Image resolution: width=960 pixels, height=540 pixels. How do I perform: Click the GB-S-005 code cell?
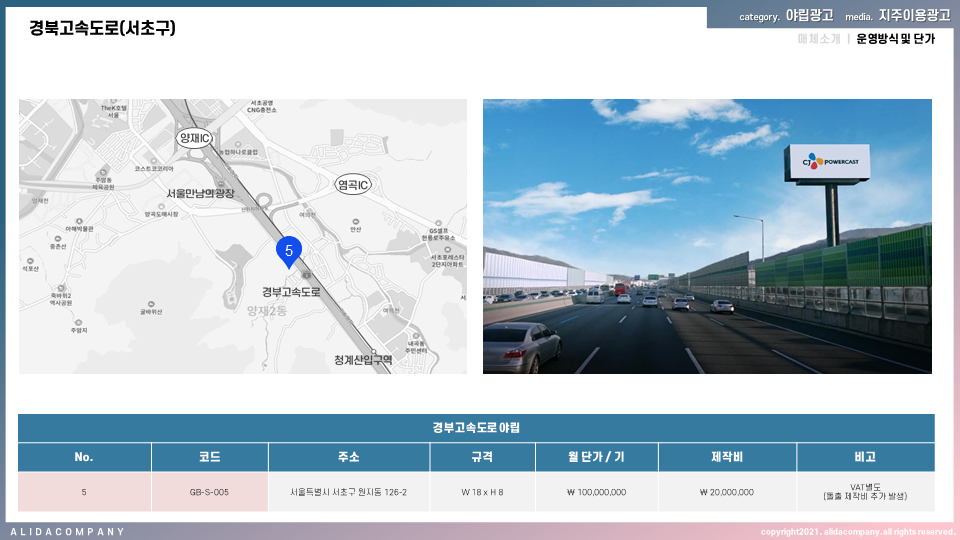pyautogui.click(x=209, y=492)
